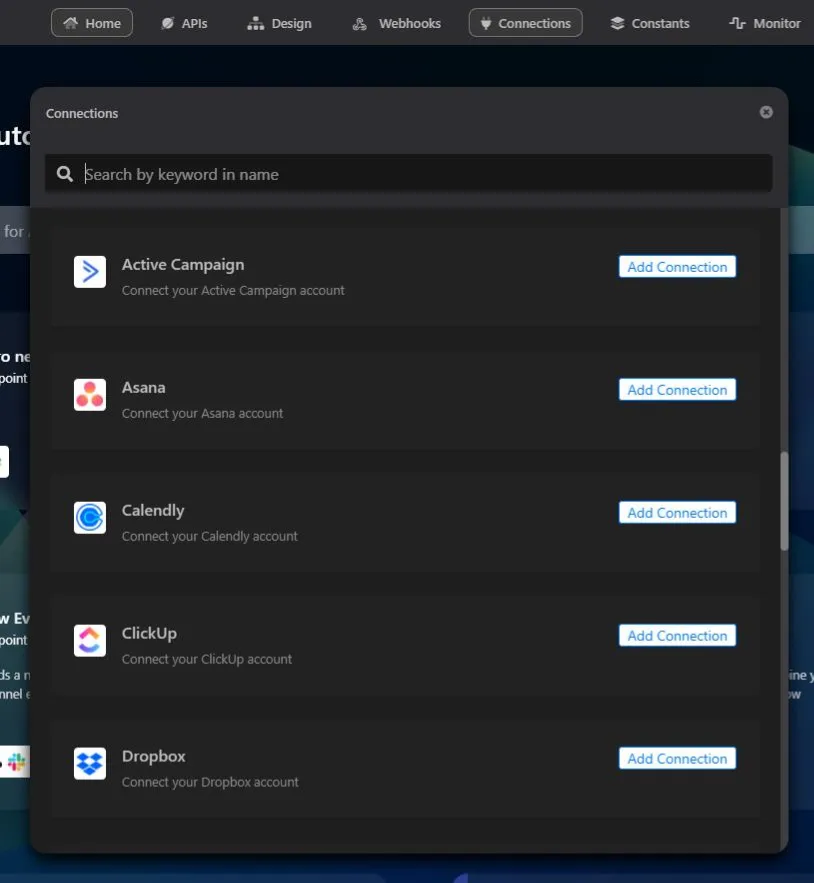Click 'Connect your Calendly account' text

(x=210, y=536)
